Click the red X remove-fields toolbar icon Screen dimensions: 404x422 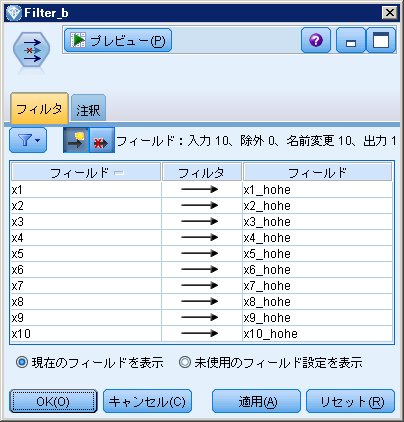[x=102, y=140]
